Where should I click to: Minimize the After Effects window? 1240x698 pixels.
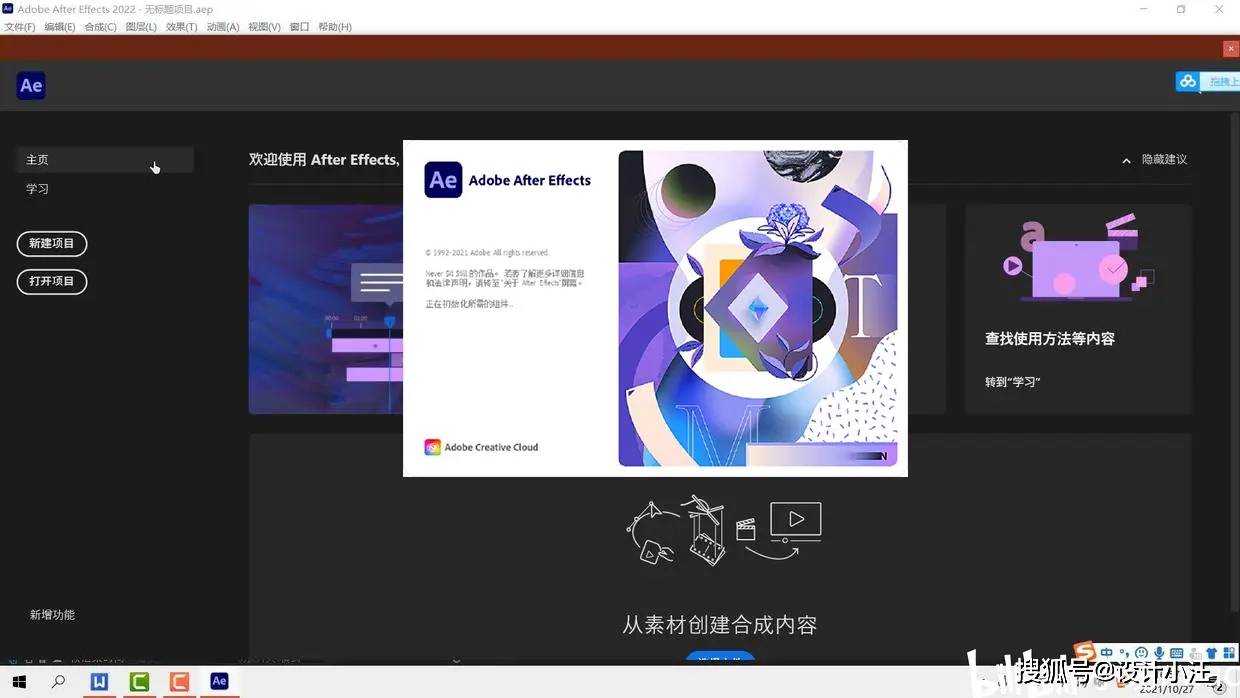[1143, 9]
